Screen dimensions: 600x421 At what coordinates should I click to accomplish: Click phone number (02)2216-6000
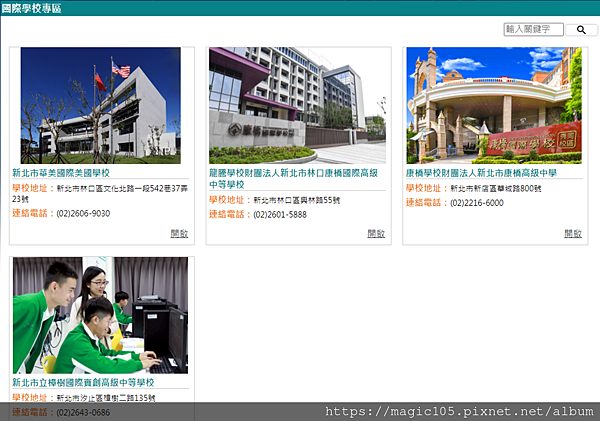click(477, 203)
